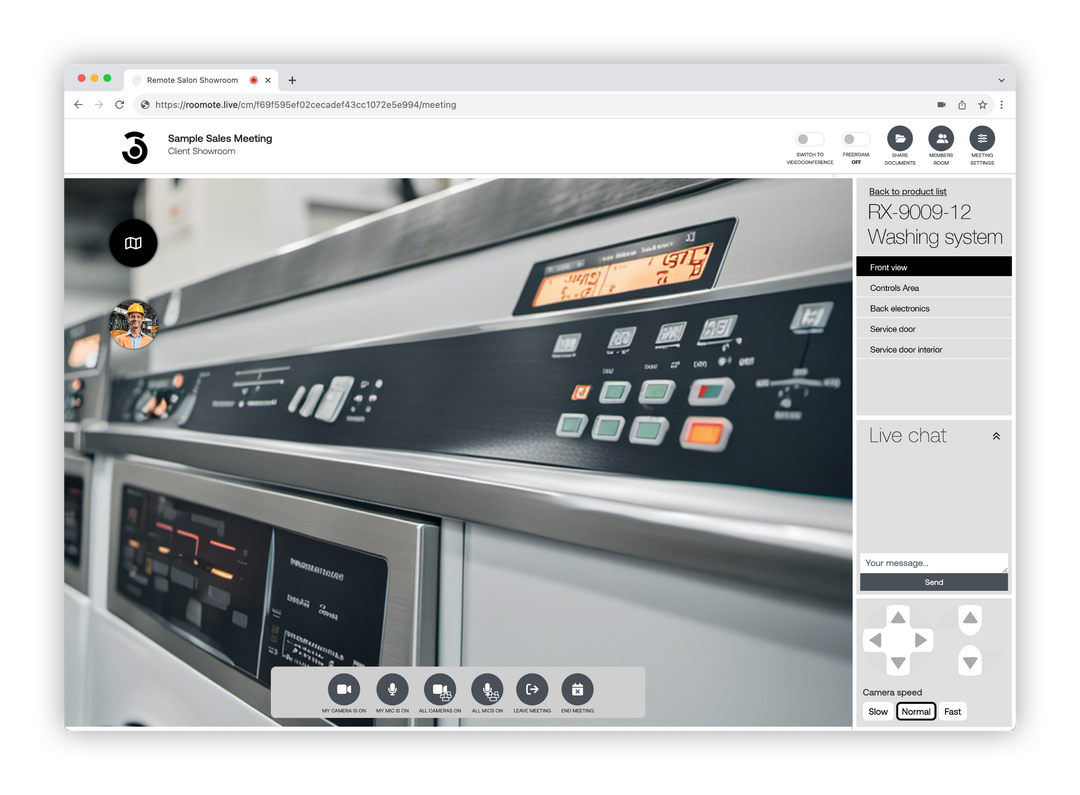
Task: Open the showroom map icon
Action: [x=133, y=243]
